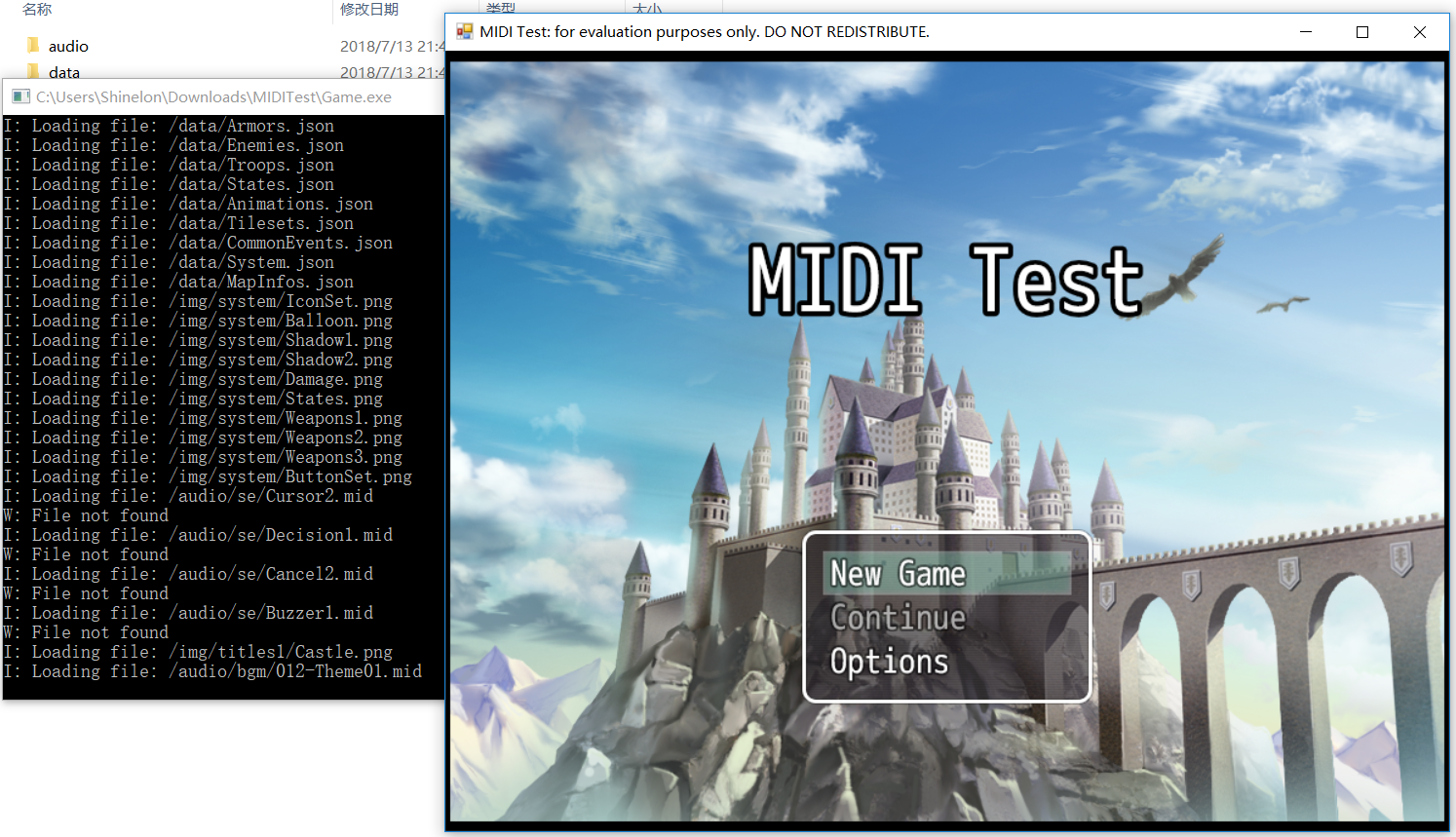Image resolution: width=1456 pixels, height=837 pixels.
Task: Click the log line for /data/States.json
Action: pos(169,184)
